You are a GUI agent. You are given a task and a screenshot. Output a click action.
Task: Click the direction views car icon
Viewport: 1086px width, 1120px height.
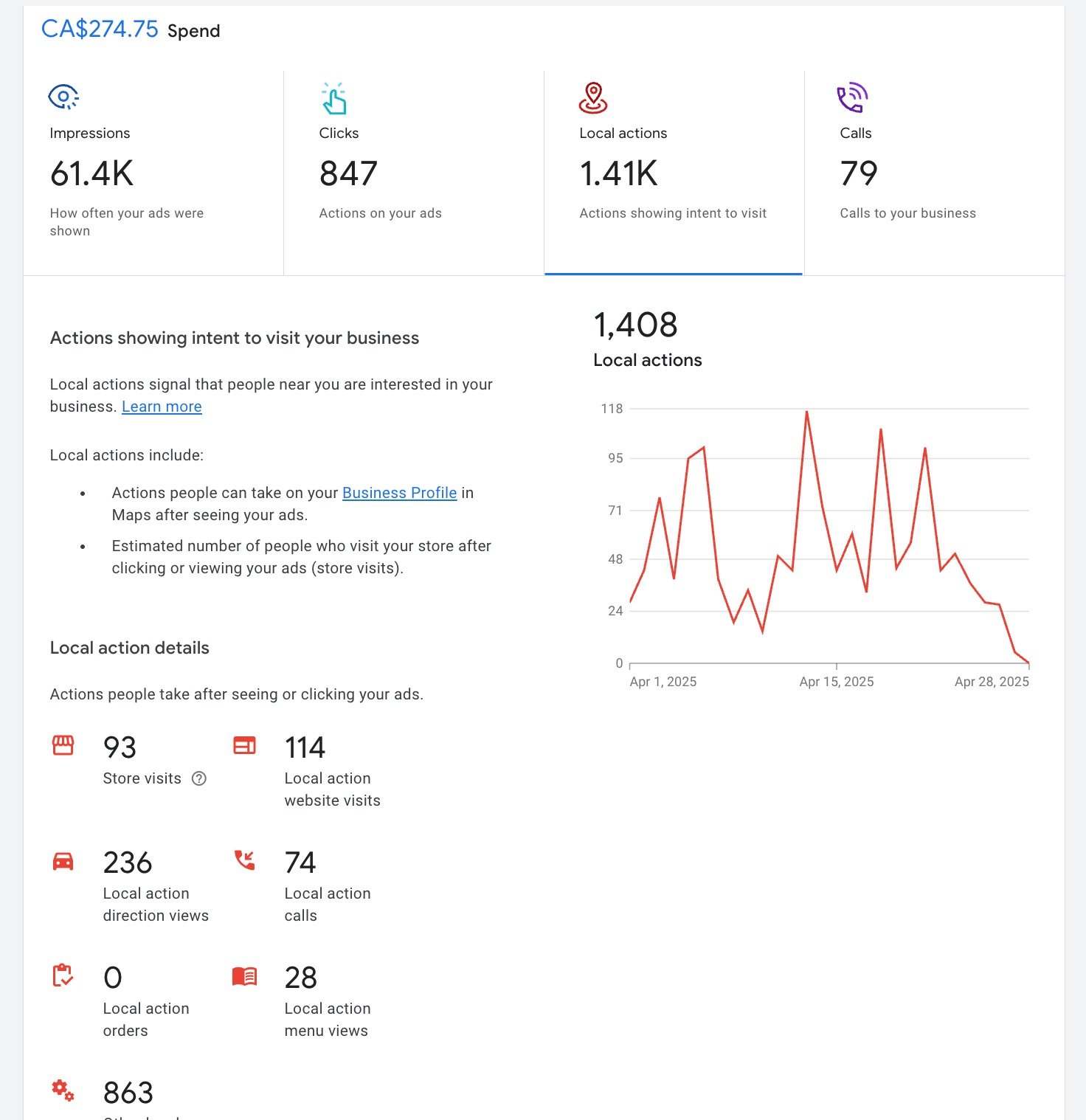(63, 861)
